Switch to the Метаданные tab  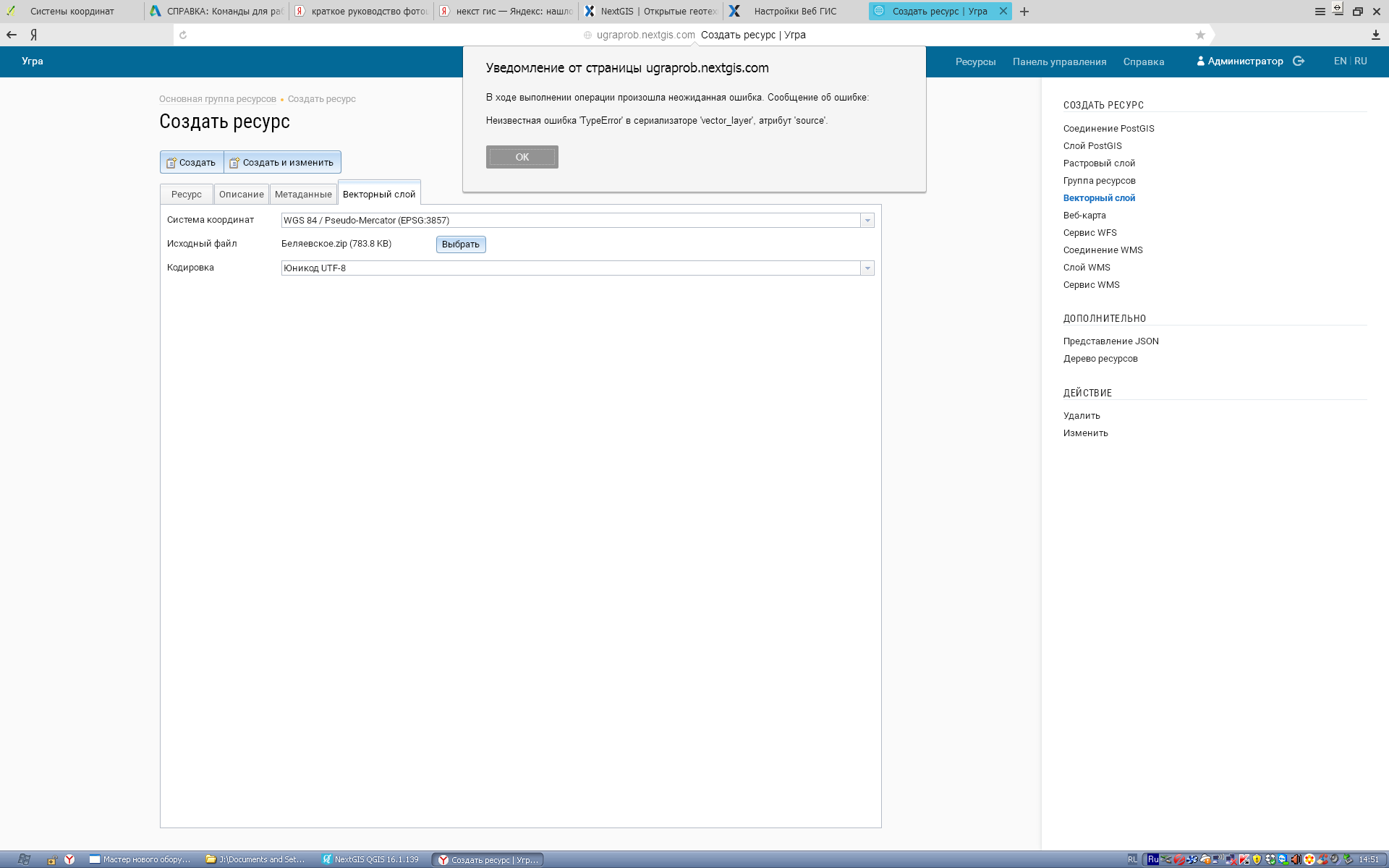coord(303,195)
